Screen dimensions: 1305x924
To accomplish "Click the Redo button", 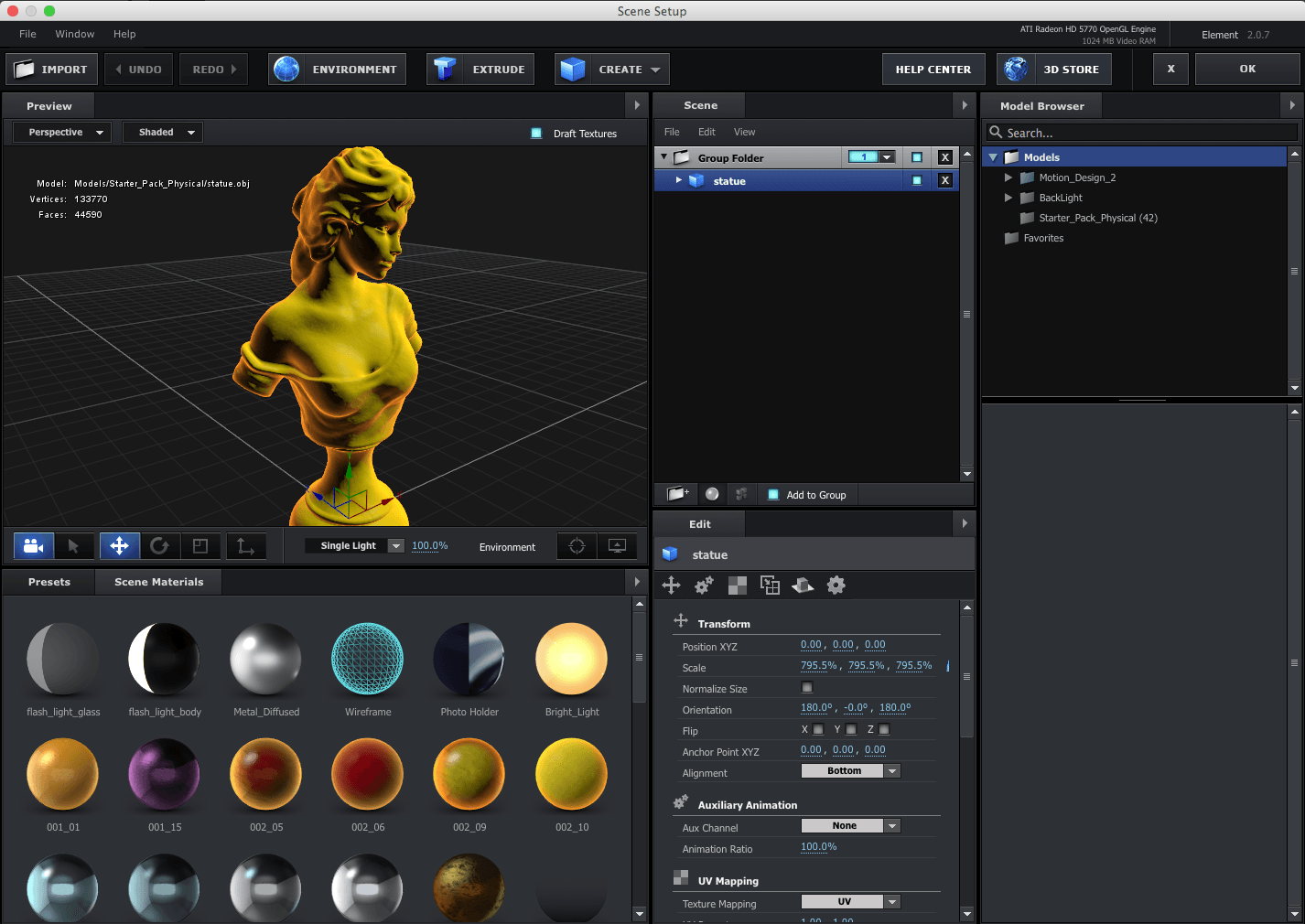I will (214, 70).
